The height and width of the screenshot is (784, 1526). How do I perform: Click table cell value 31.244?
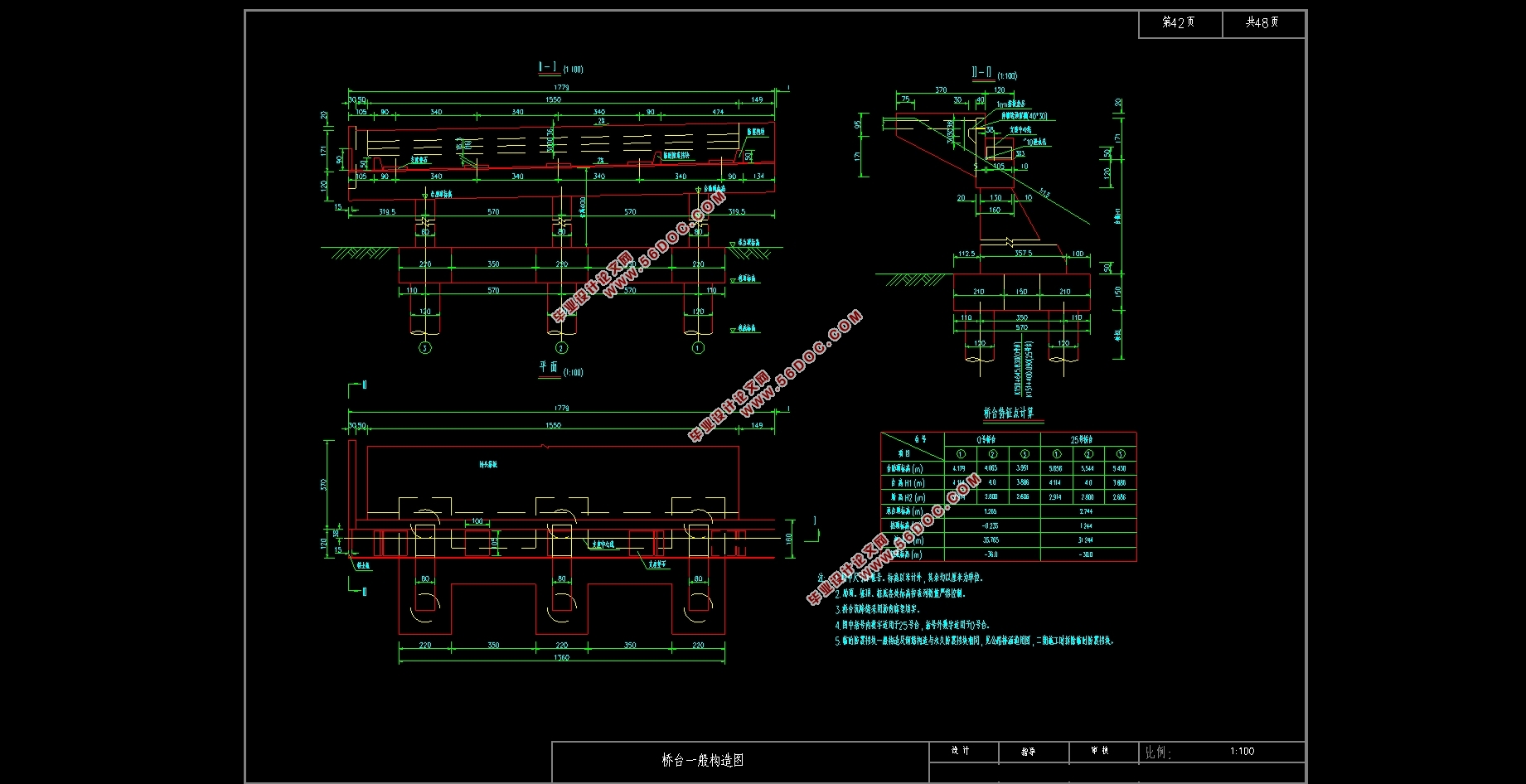coord(1086,540)
